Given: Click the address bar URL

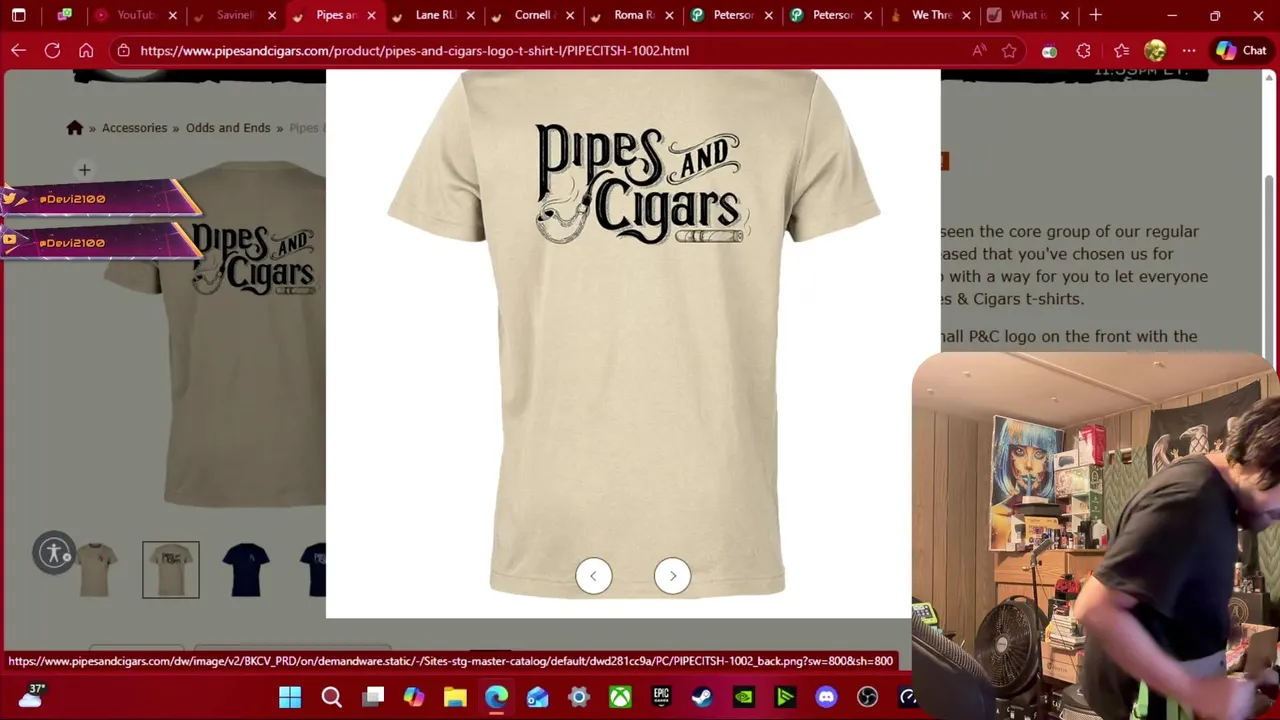Looking at the screenshot, I should (414, 50).
